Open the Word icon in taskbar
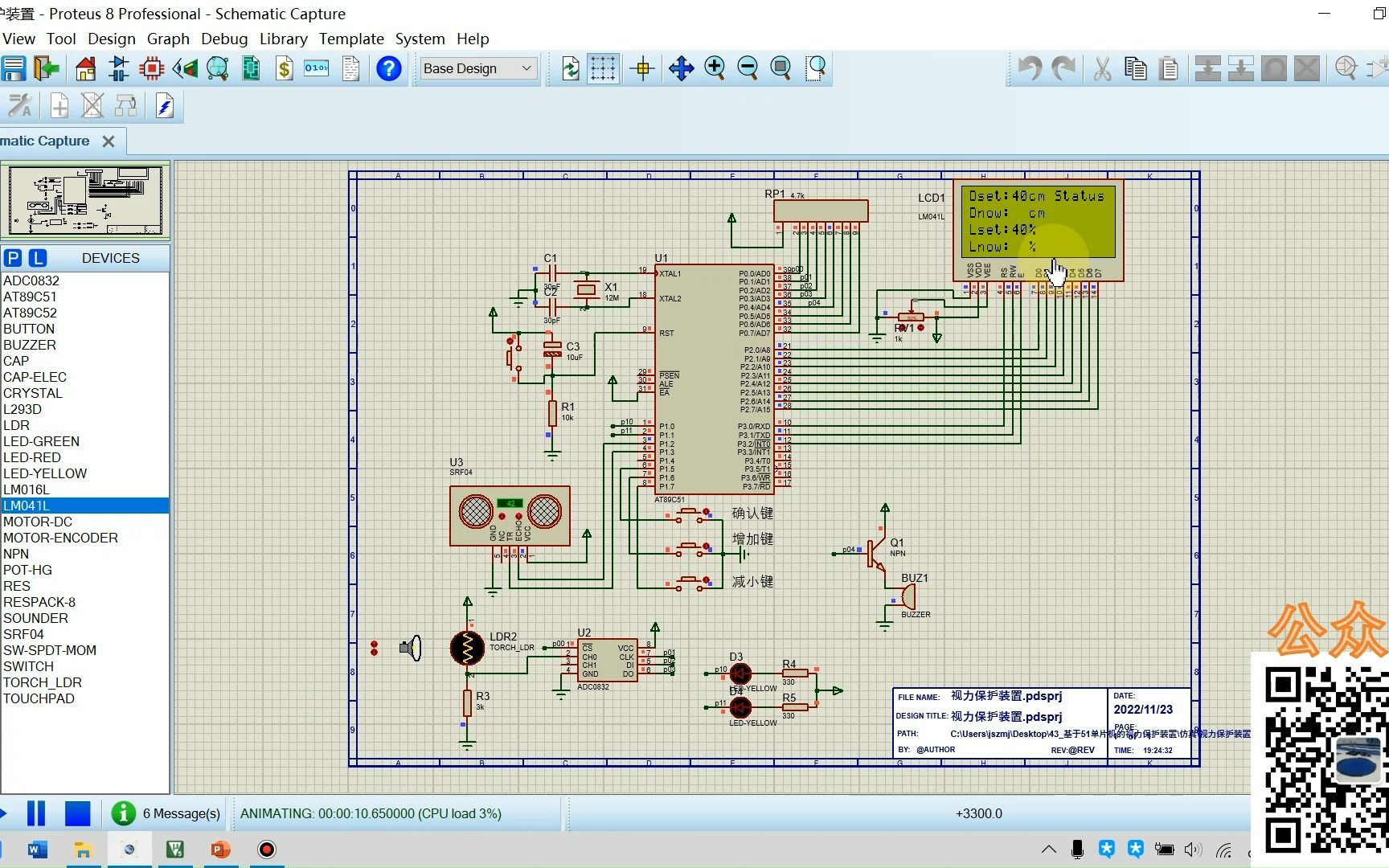1389x868 pixels. [x=37, y=850]
